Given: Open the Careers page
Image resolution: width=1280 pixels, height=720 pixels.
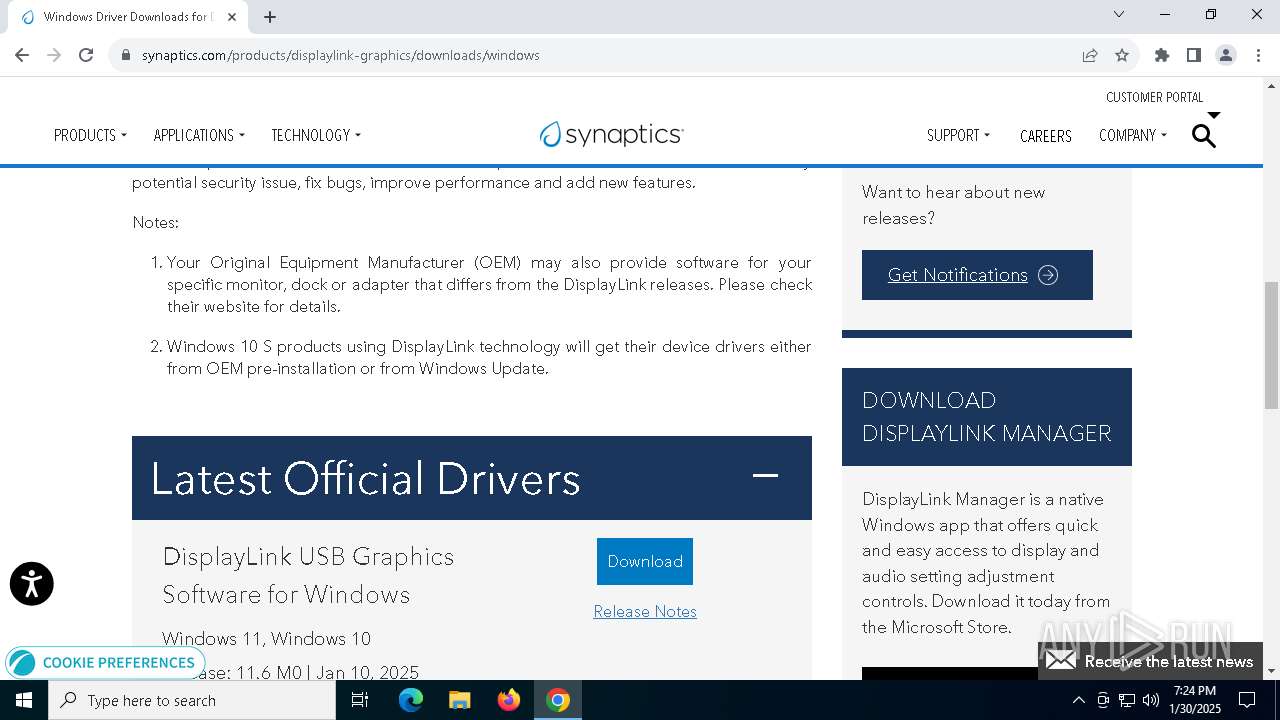Looking at the screenshot, I should point(1046,136).
